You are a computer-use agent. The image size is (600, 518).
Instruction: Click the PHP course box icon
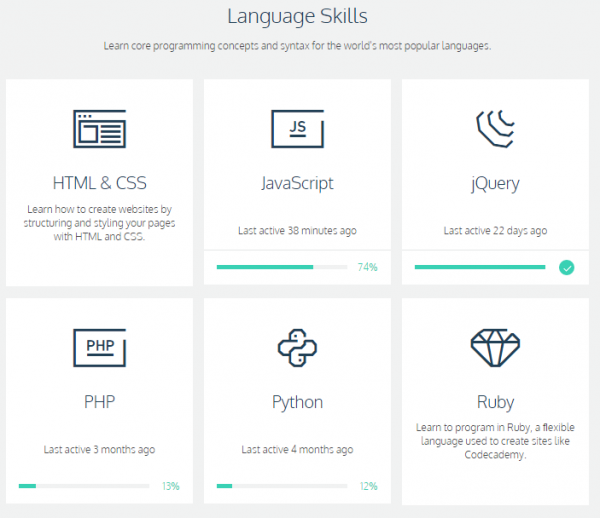click(99, 348)
